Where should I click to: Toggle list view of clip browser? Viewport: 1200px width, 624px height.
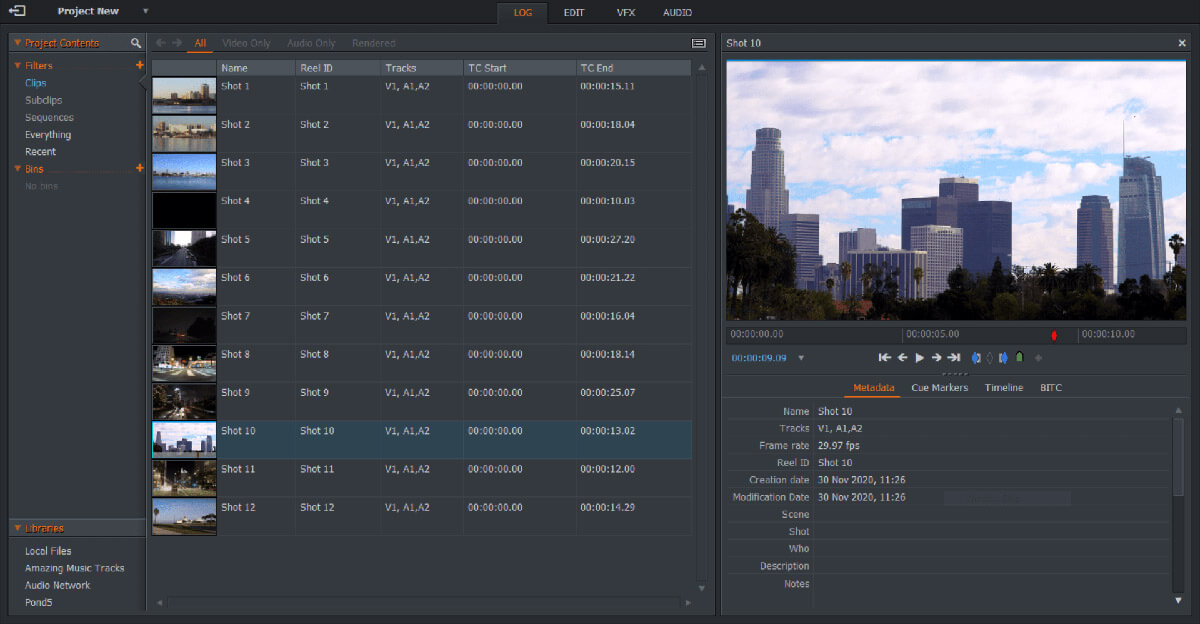[698, 43]
